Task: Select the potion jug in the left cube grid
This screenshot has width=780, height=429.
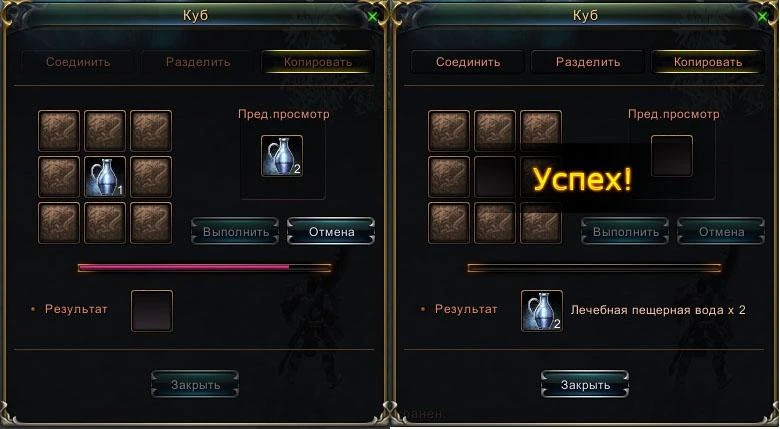Action: [105, 177]
